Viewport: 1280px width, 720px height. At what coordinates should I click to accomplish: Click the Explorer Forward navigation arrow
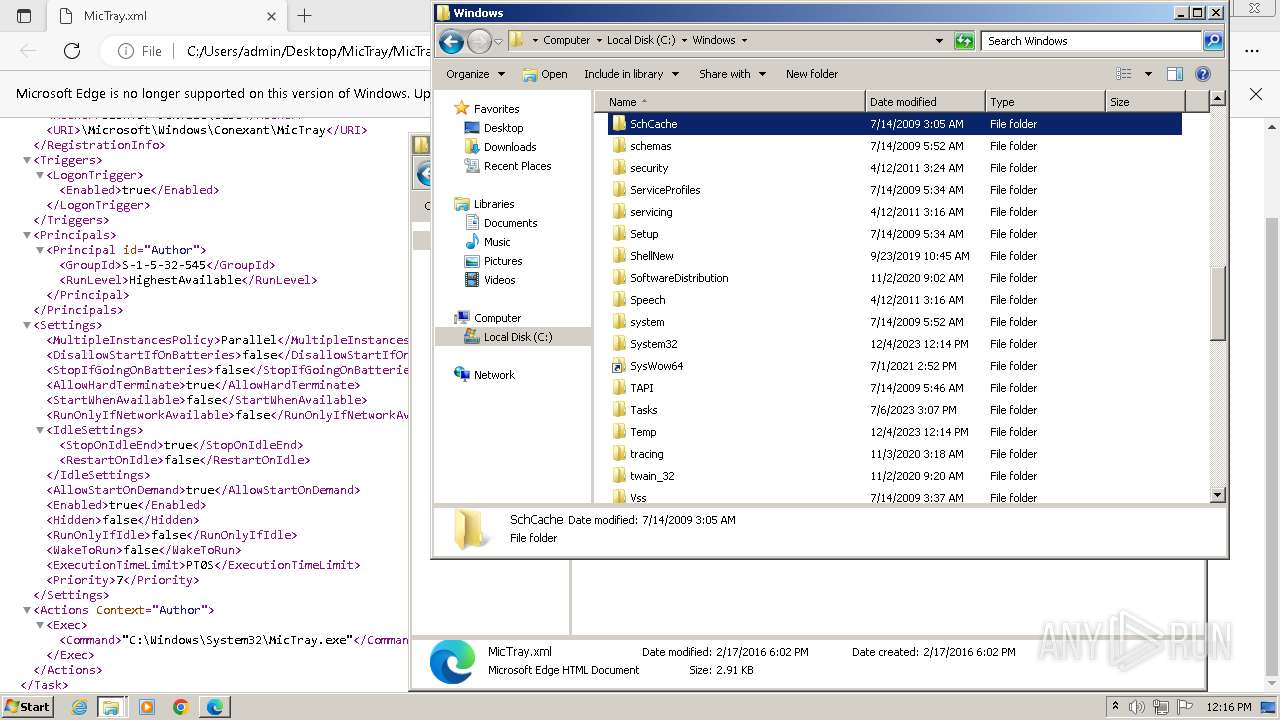479,41
